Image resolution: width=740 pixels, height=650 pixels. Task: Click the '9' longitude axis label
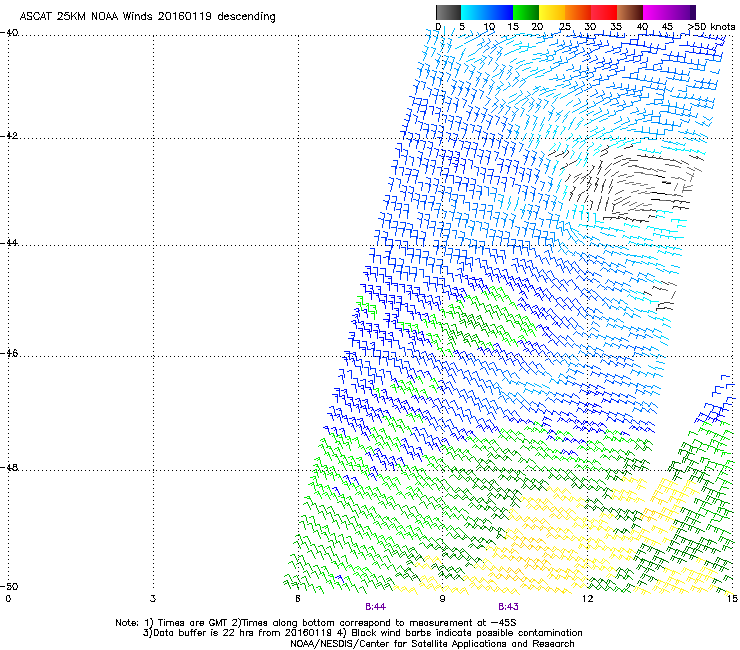(442, 599)
